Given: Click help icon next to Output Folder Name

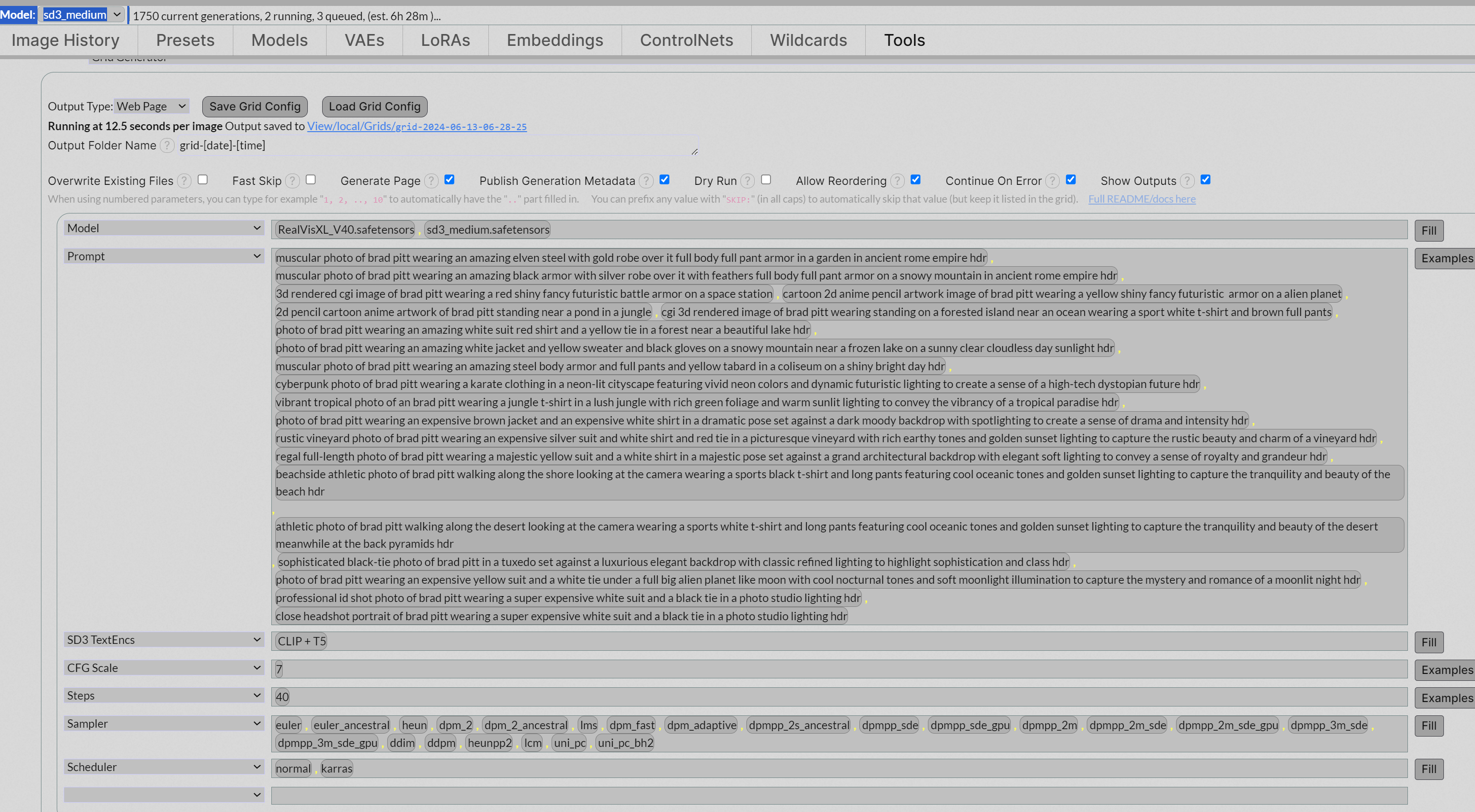Looking at the screenshot, I should tap(167, 145).
